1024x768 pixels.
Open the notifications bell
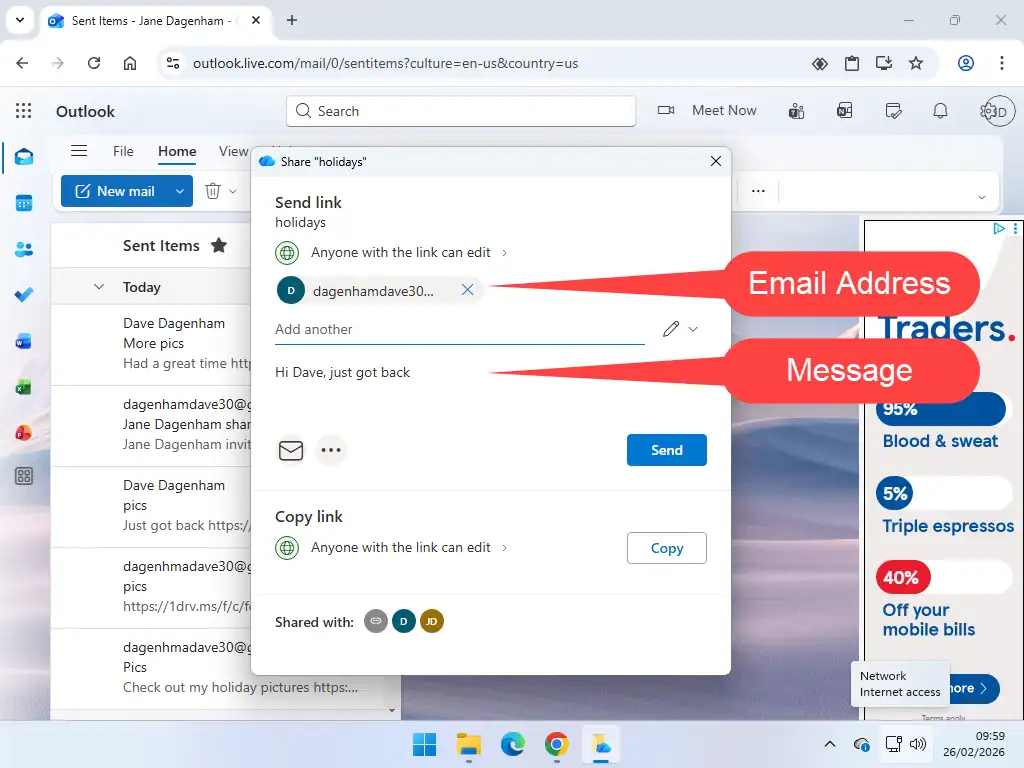[x=940, y=110]
